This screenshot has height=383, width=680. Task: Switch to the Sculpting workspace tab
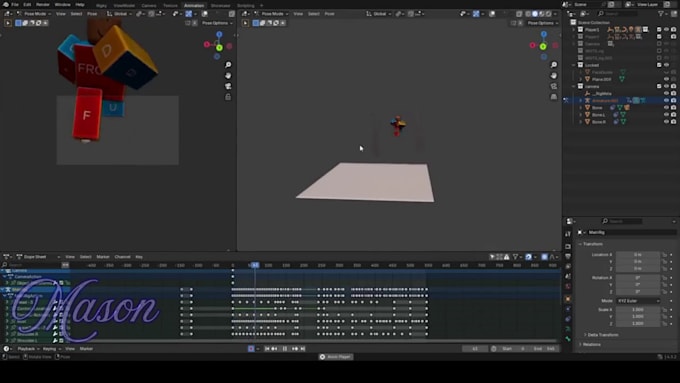pyautogui.click(x=246, y=5)
